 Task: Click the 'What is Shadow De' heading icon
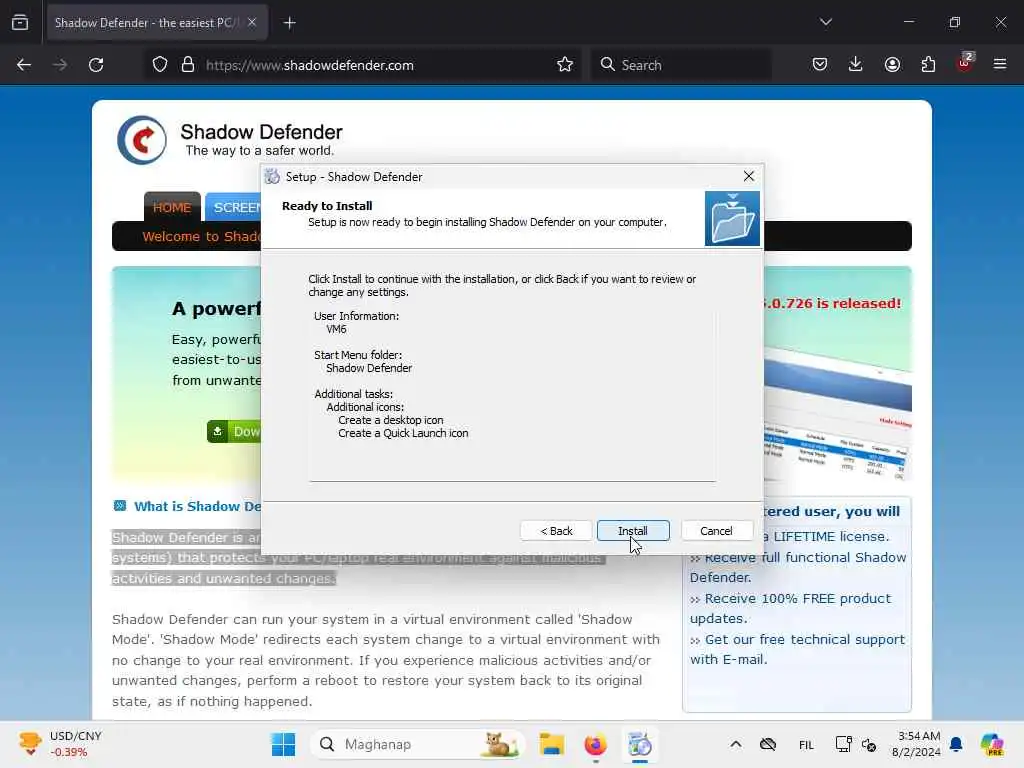[120, 505]
